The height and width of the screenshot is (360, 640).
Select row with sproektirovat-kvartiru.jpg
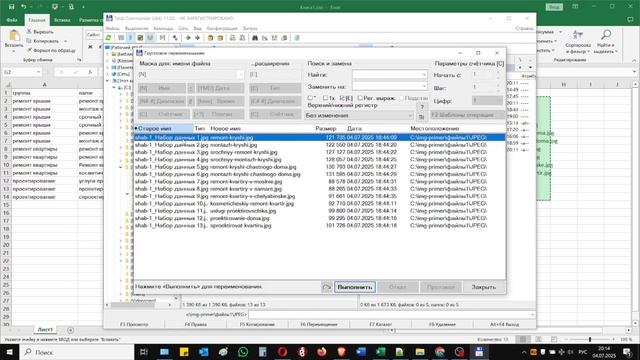[x=319, y=225]
